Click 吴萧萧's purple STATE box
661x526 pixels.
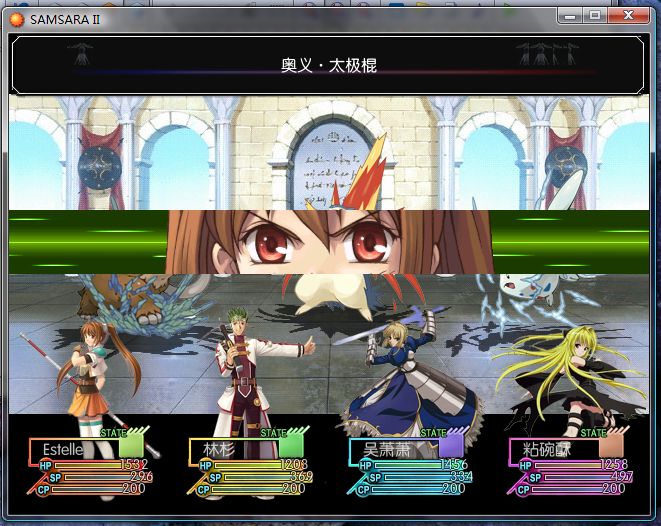[x=451, y=447]
